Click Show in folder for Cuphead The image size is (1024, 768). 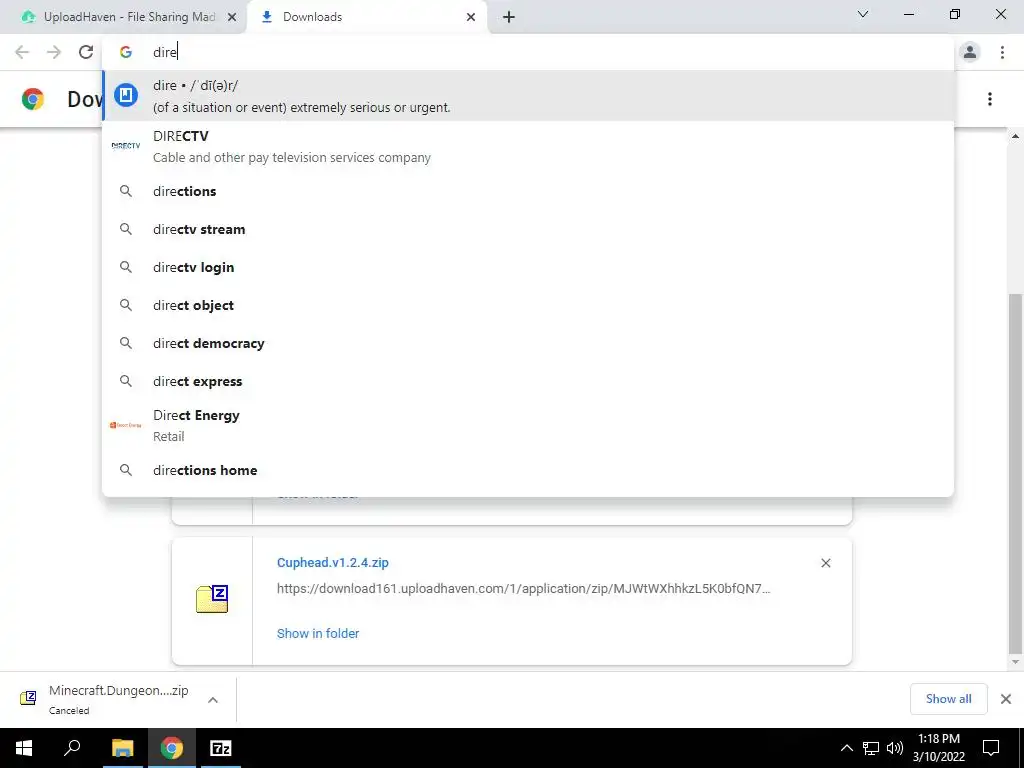coord(318,633)
